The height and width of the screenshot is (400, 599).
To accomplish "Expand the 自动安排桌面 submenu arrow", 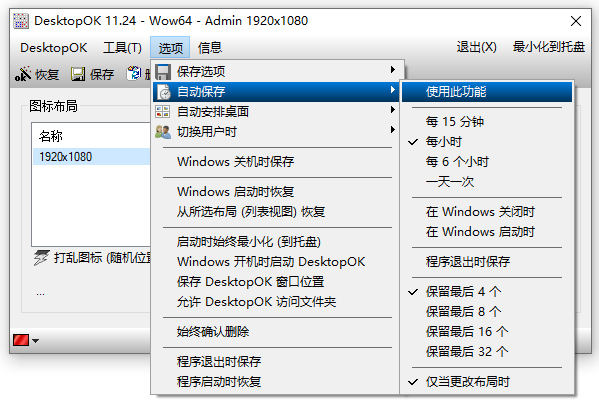I will click(x=393, y=110).
